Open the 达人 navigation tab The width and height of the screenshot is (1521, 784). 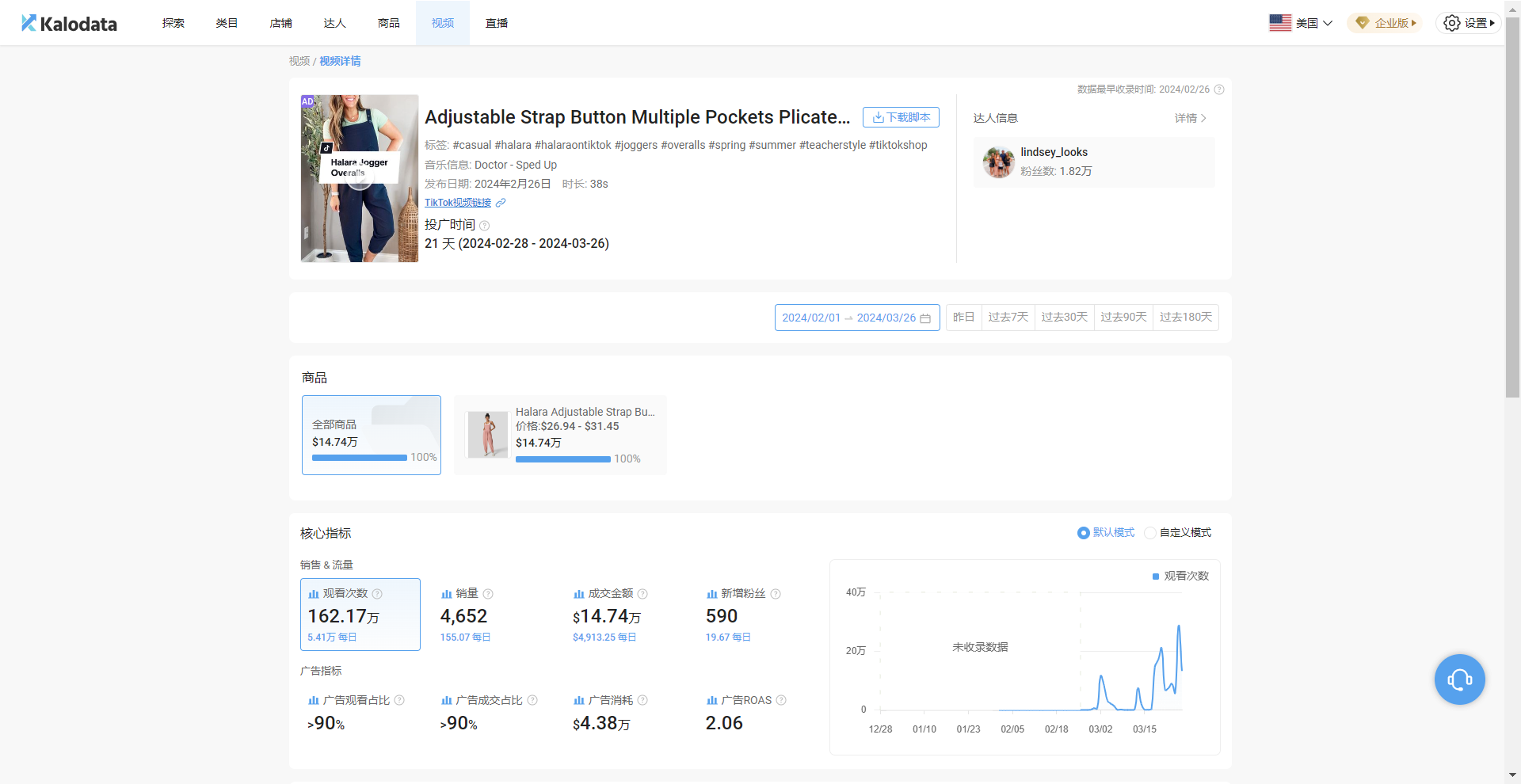pos(334,23)
